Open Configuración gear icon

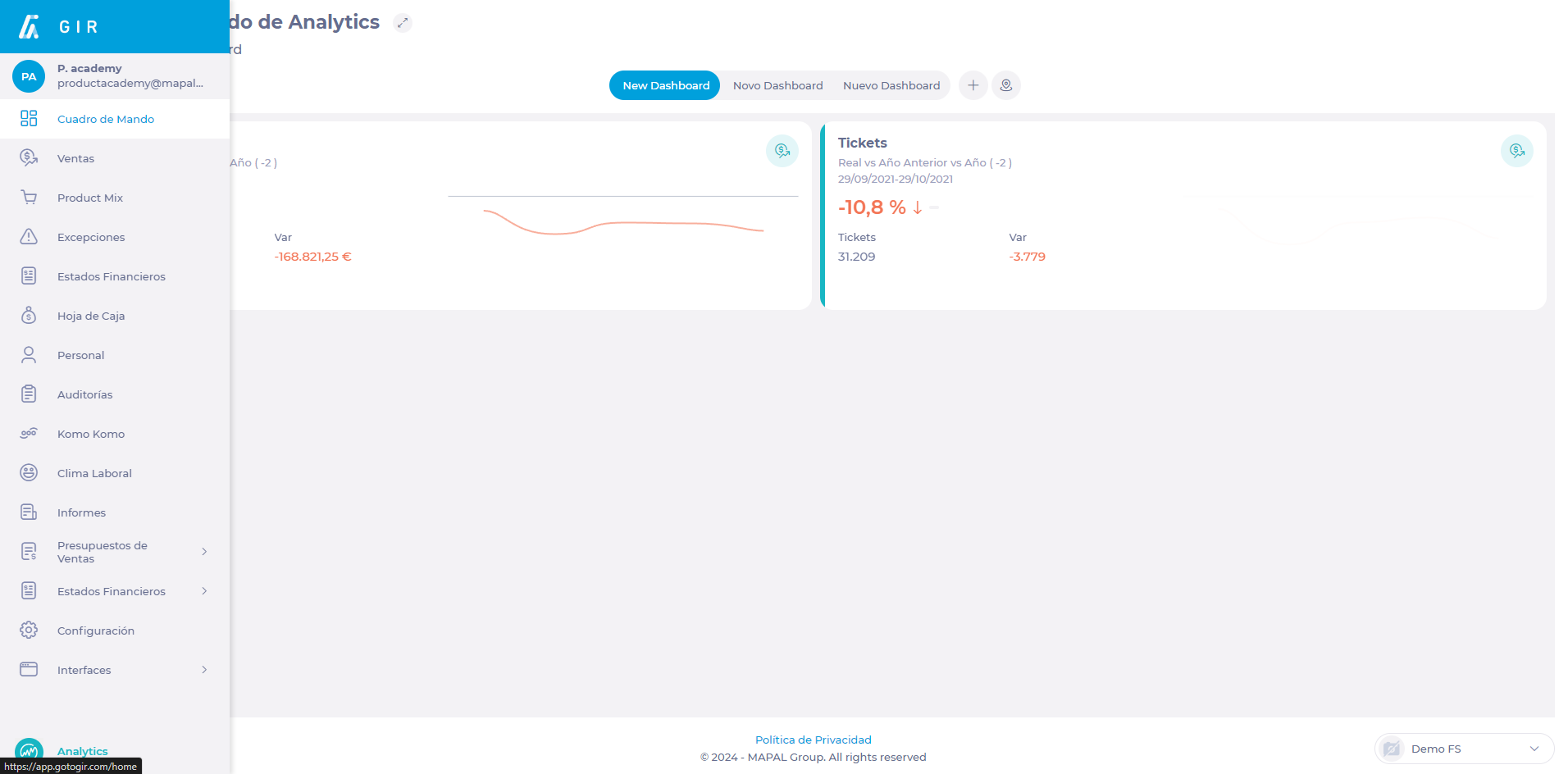click(x=29, y=631)
